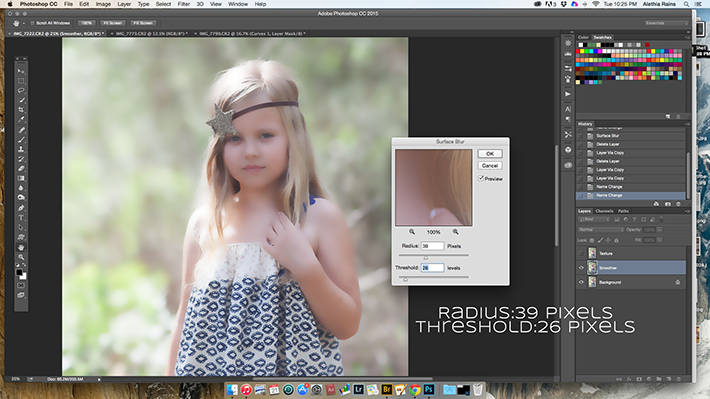The image size is (710, 399).
Task: Toggle Preview checkbox in Surface Blur
Action: tap(481, 178)
